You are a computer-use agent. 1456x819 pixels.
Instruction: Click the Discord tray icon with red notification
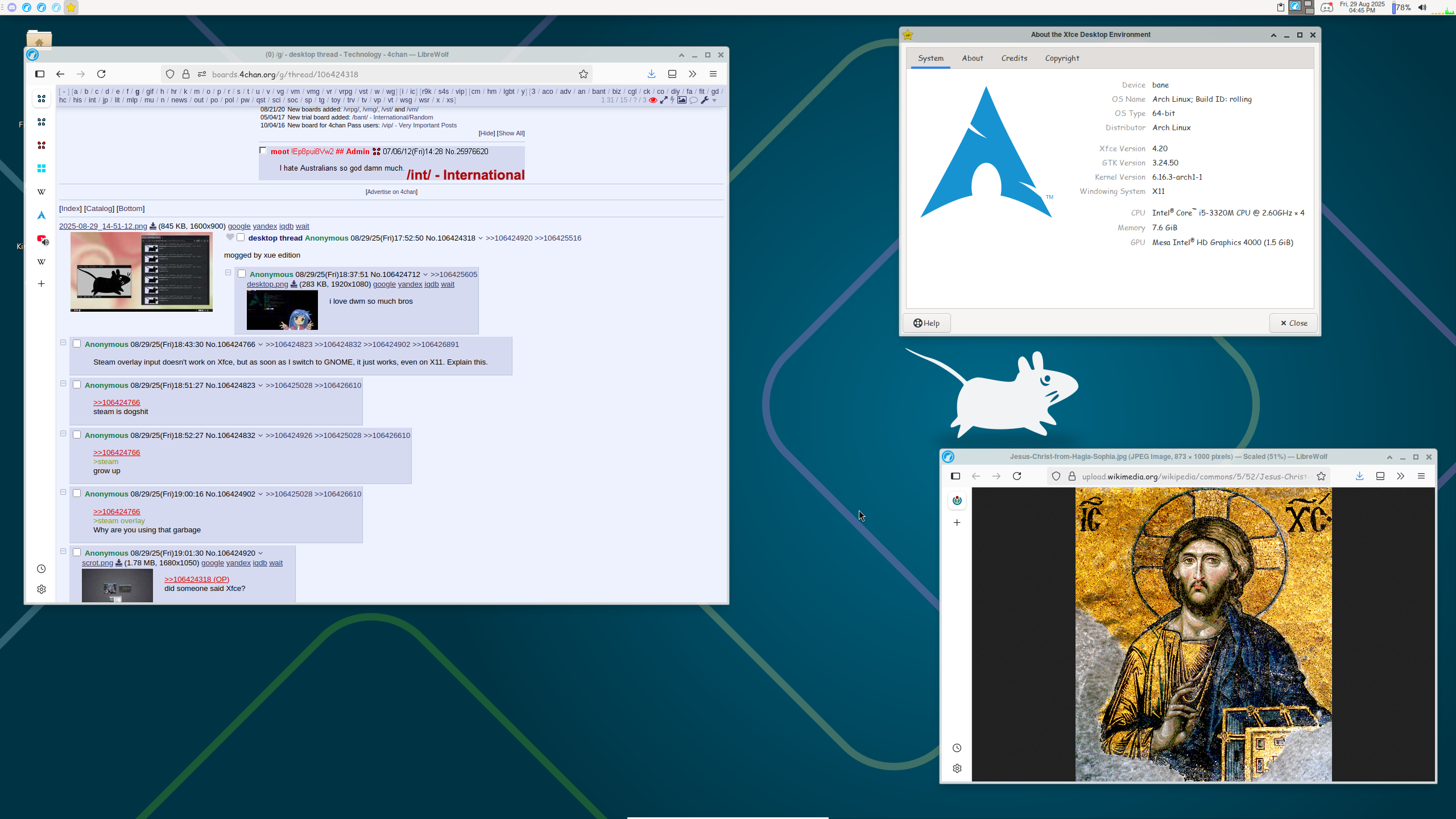pos(1326,7)
